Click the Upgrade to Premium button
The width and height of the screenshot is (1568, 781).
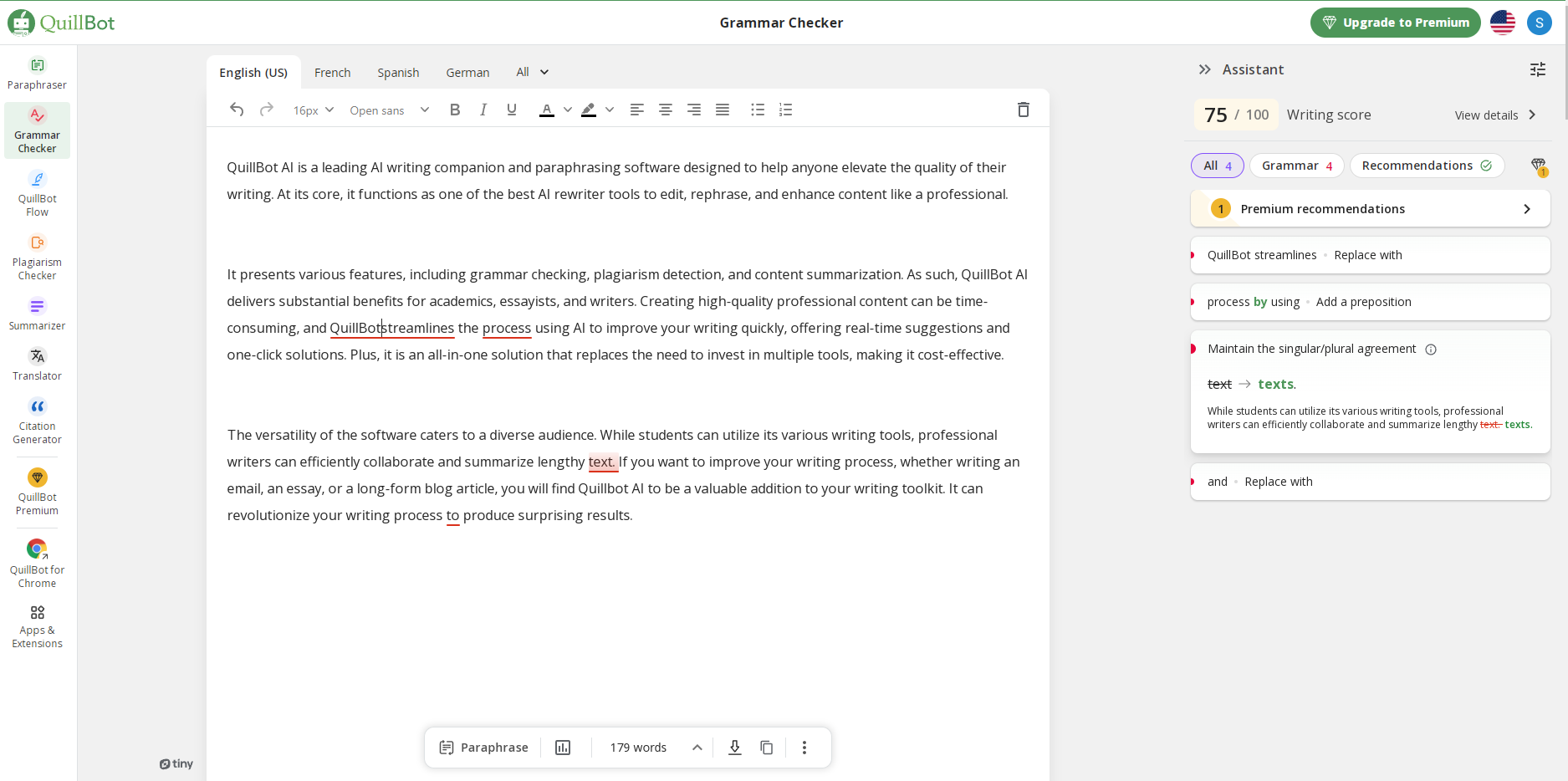pos(1395,23)
